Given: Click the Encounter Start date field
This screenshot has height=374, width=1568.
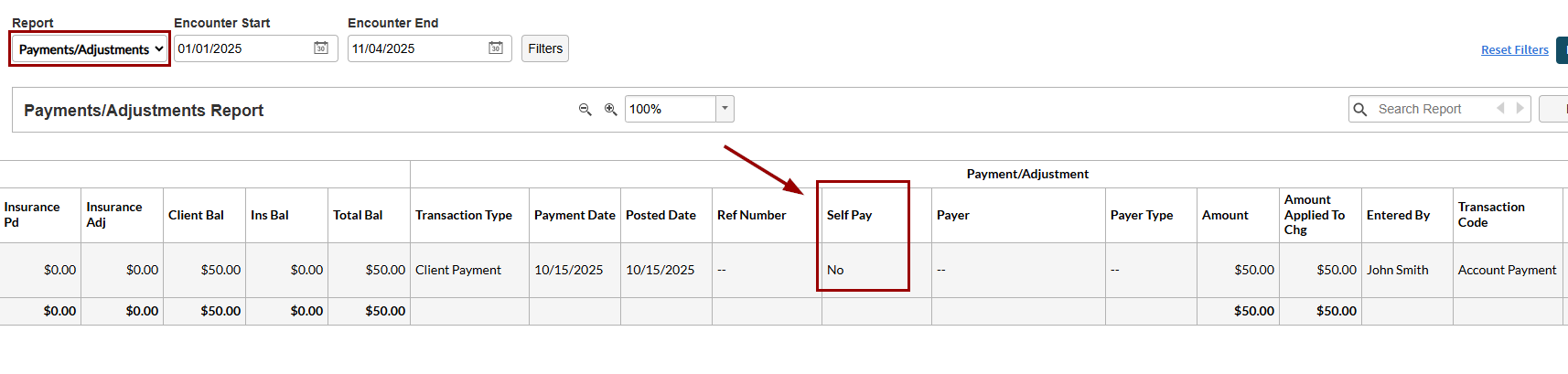Looking at the screenshot, I should coord(242,48).
